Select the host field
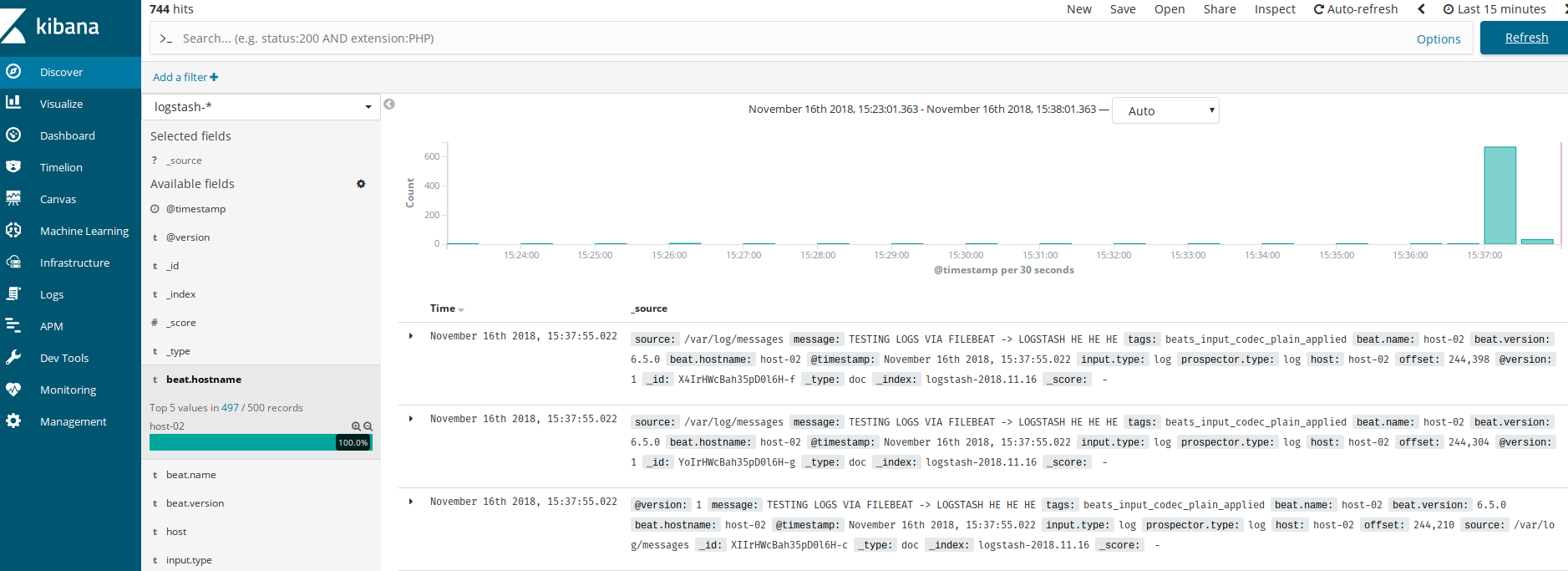Image resolution: width=1568 pixels, height=571 pixels. coord(176,532)
